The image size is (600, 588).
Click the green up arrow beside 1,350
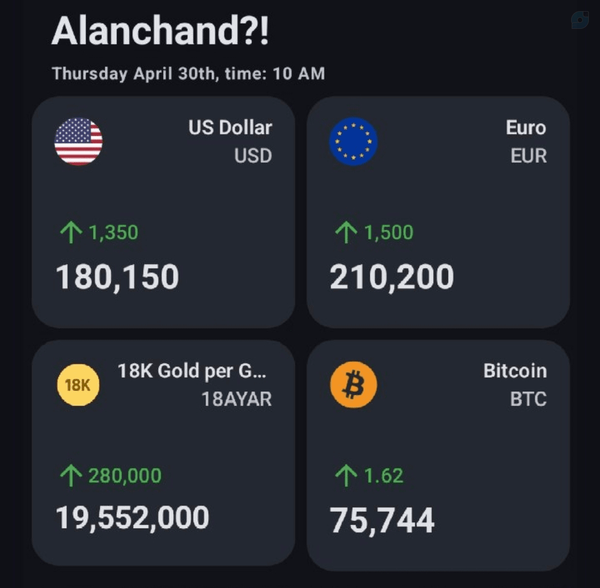click(x=71, y=233)
